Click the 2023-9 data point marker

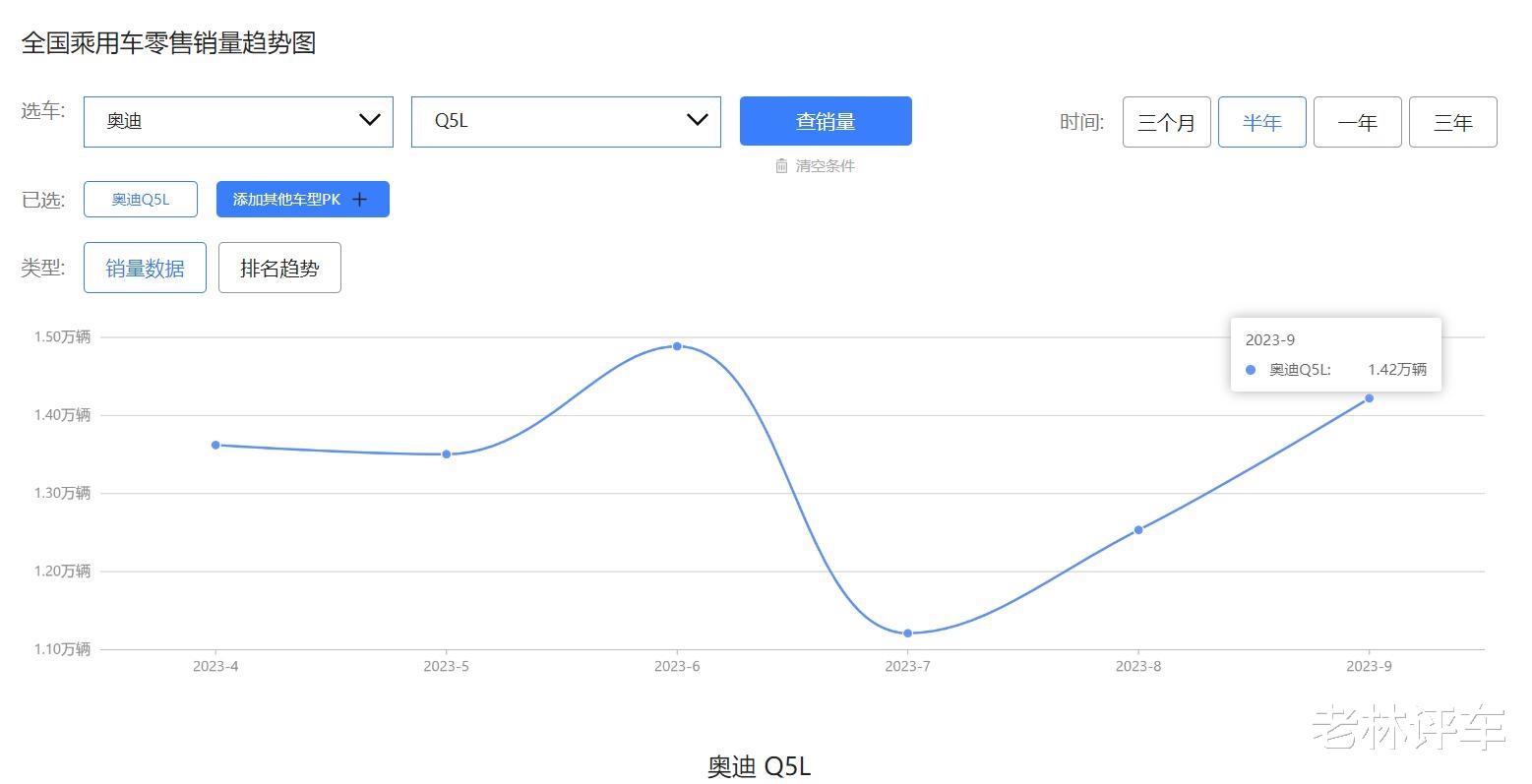point(1369,398)
